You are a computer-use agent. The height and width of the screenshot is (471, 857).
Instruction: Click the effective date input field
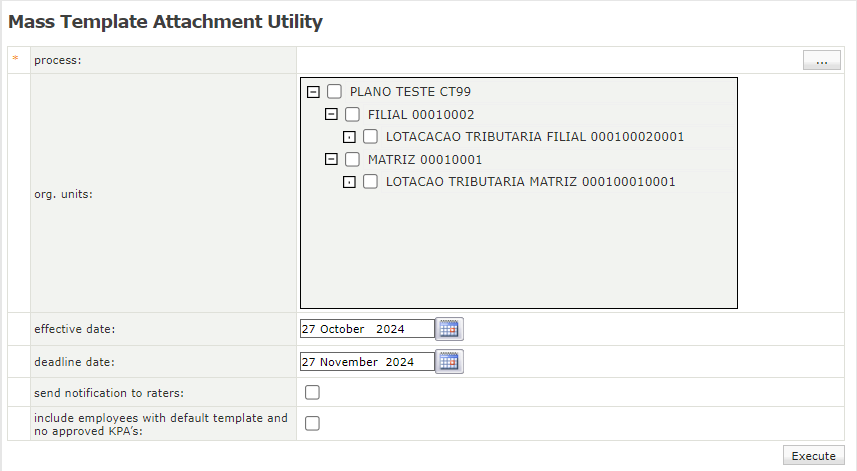coord(366,329)
